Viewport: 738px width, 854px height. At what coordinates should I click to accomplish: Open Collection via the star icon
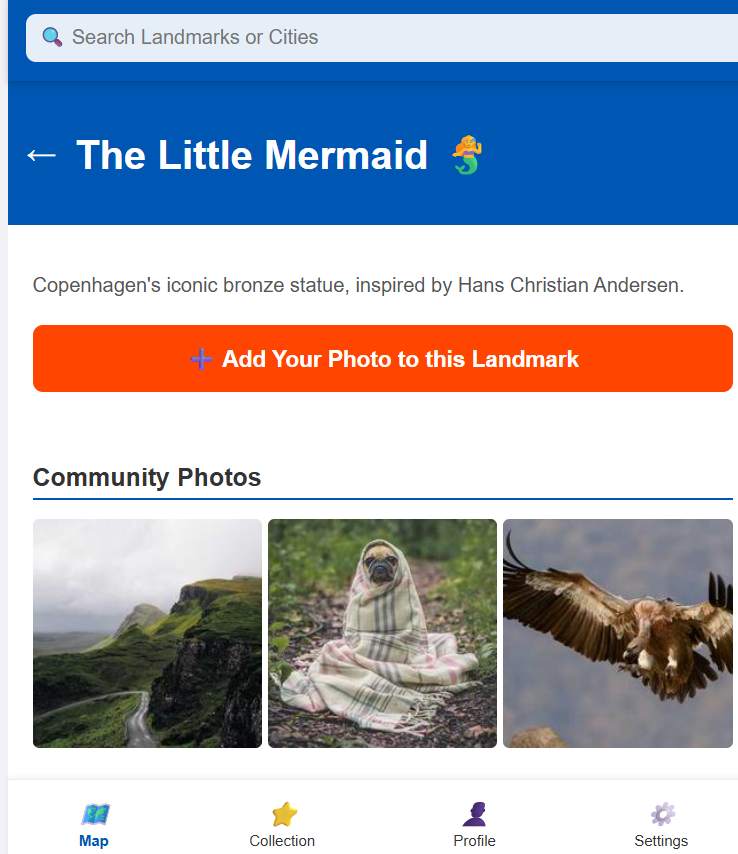(x=284, y=814)
